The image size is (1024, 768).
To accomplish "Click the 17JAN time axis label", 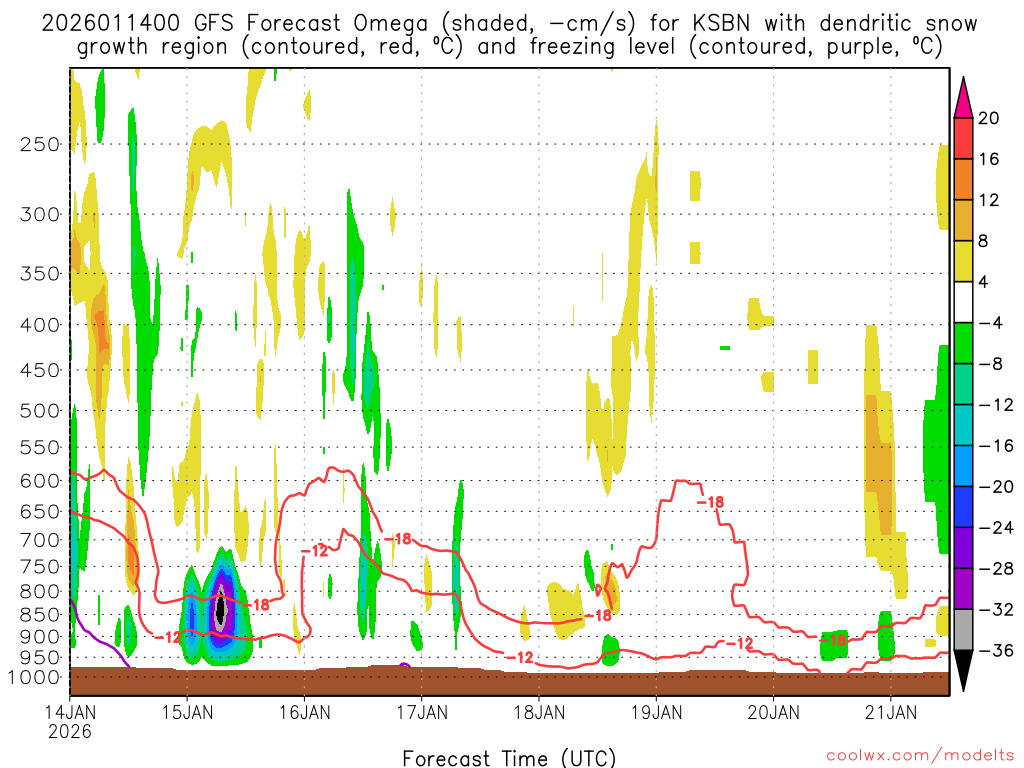I will [422, 712].
